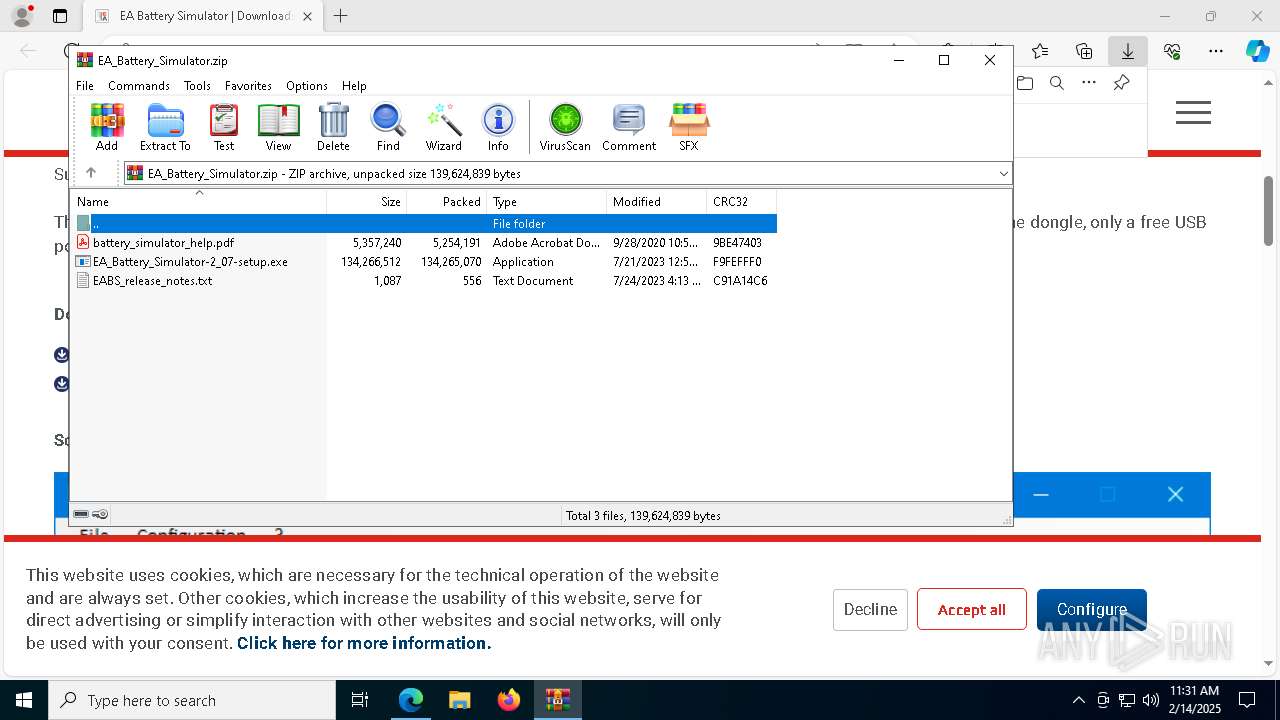Click the volume speaker tray icon
Screen dimensions: 1280x720
click(x=1150, y=700)
